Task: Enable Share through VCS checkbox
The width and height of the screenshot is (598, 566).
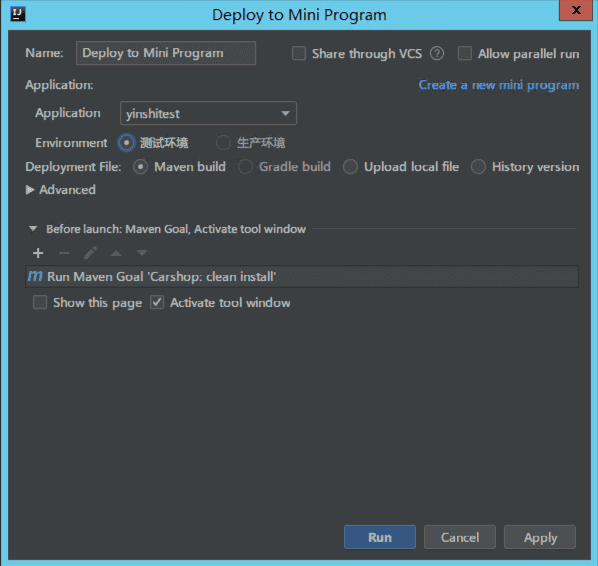Action: pos(299,53)
